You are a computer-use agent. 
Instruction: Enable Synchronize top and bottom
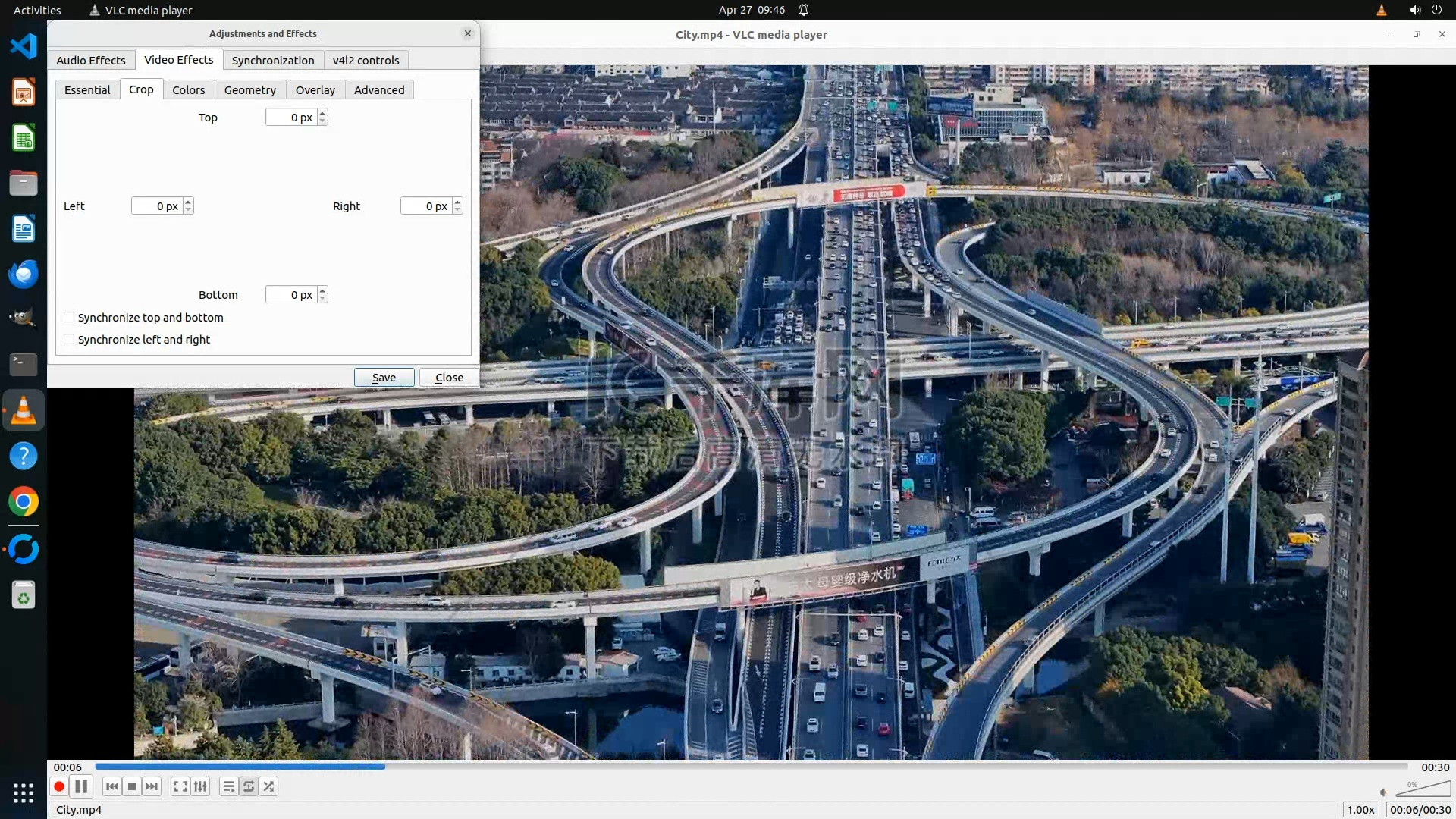69,318
